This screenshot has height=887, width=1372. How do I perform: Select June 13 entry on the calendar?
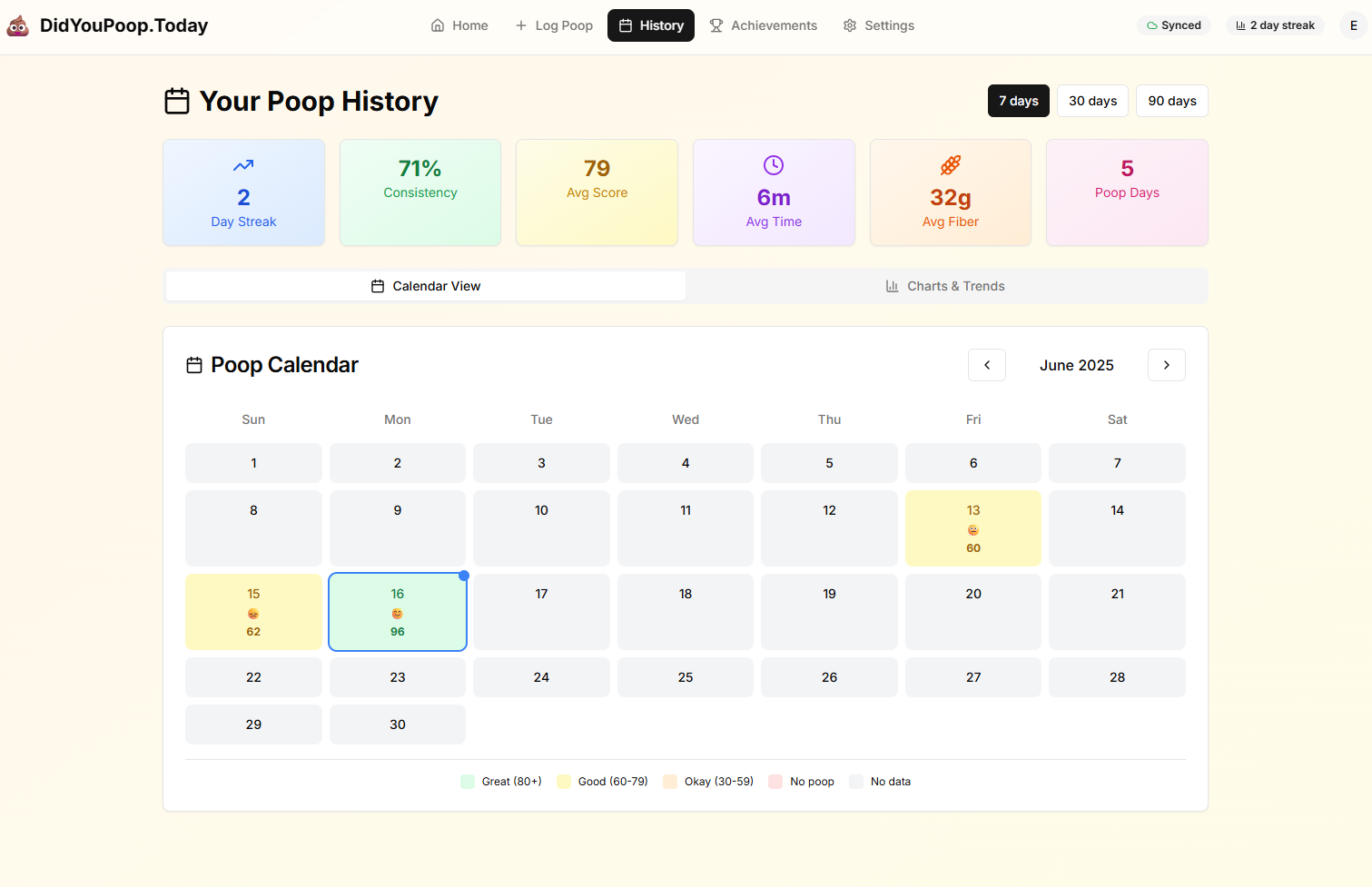[972, 528]
